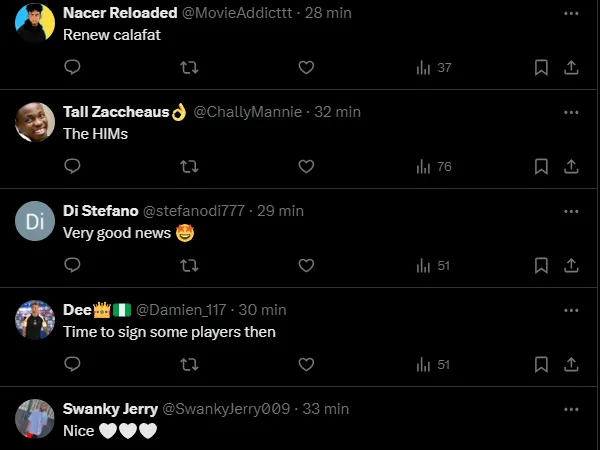Repost Nacer Reloaded's tweet
This screenshot has height=450, width=600.
pyautogui.click(x=188, y=67)
